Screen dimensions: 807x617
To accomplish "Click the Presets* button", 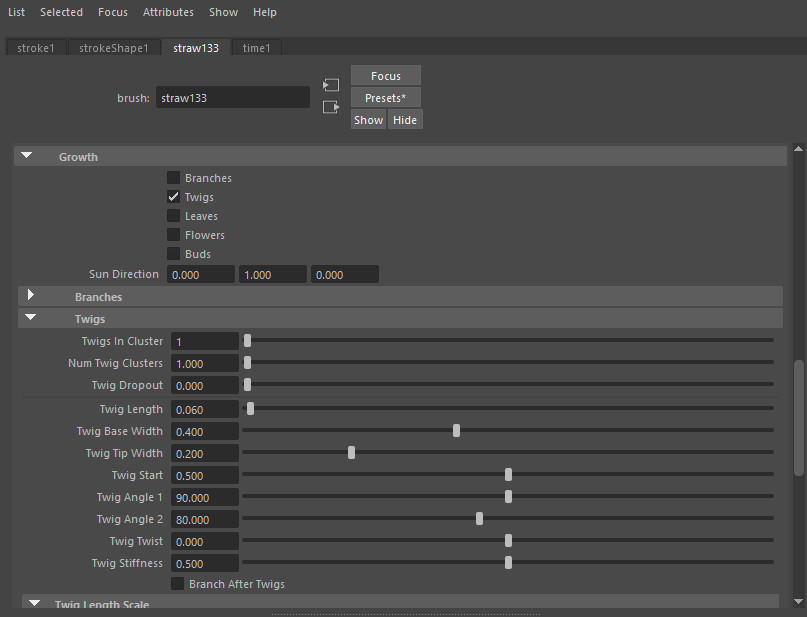I will click(386, 98).
